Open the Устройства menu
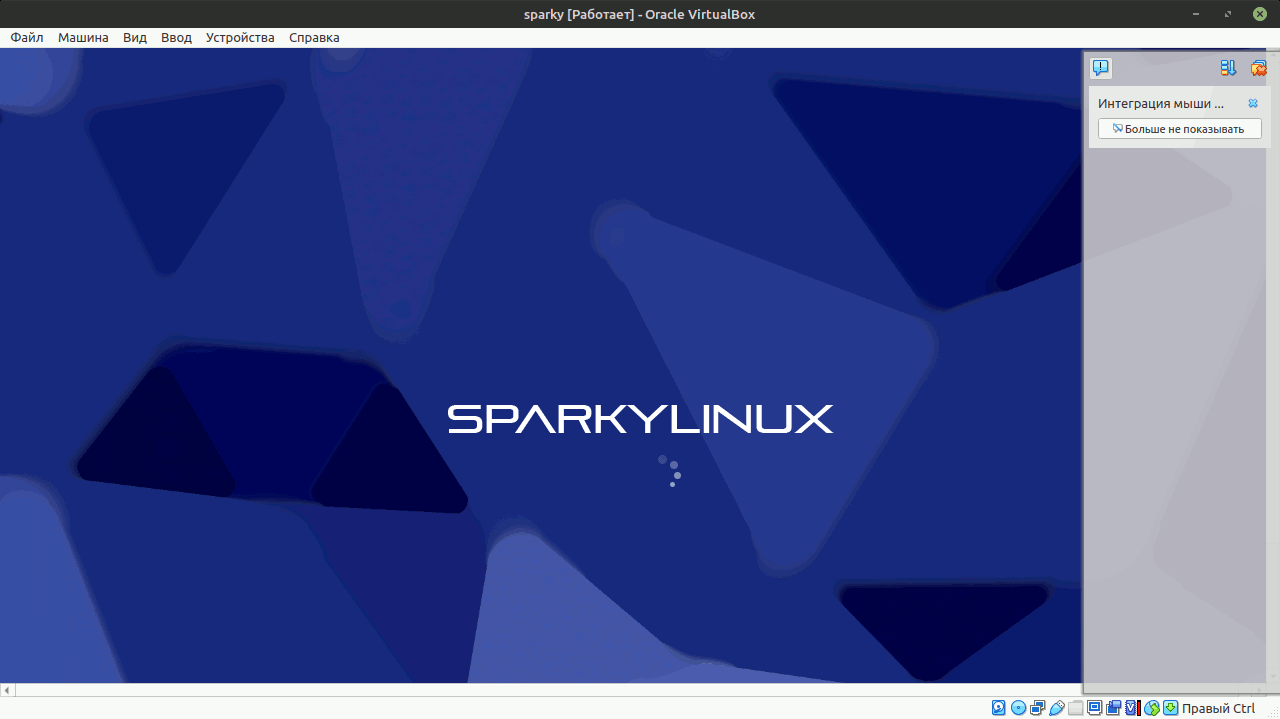Viewport: 1280px width, 719px height. click(240, 37)
